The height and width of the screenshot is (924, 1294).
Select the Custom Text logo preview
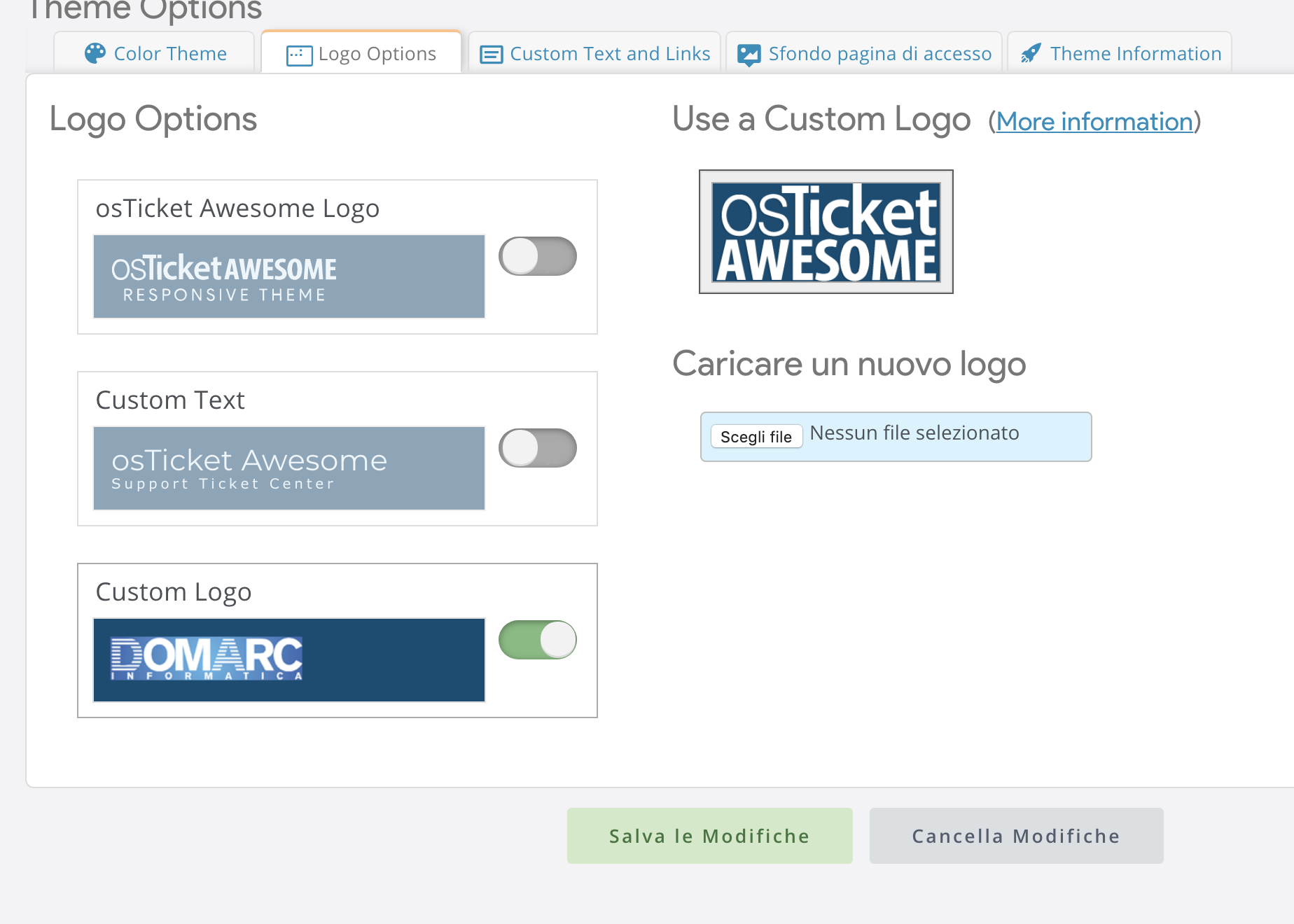pos(288,468)
